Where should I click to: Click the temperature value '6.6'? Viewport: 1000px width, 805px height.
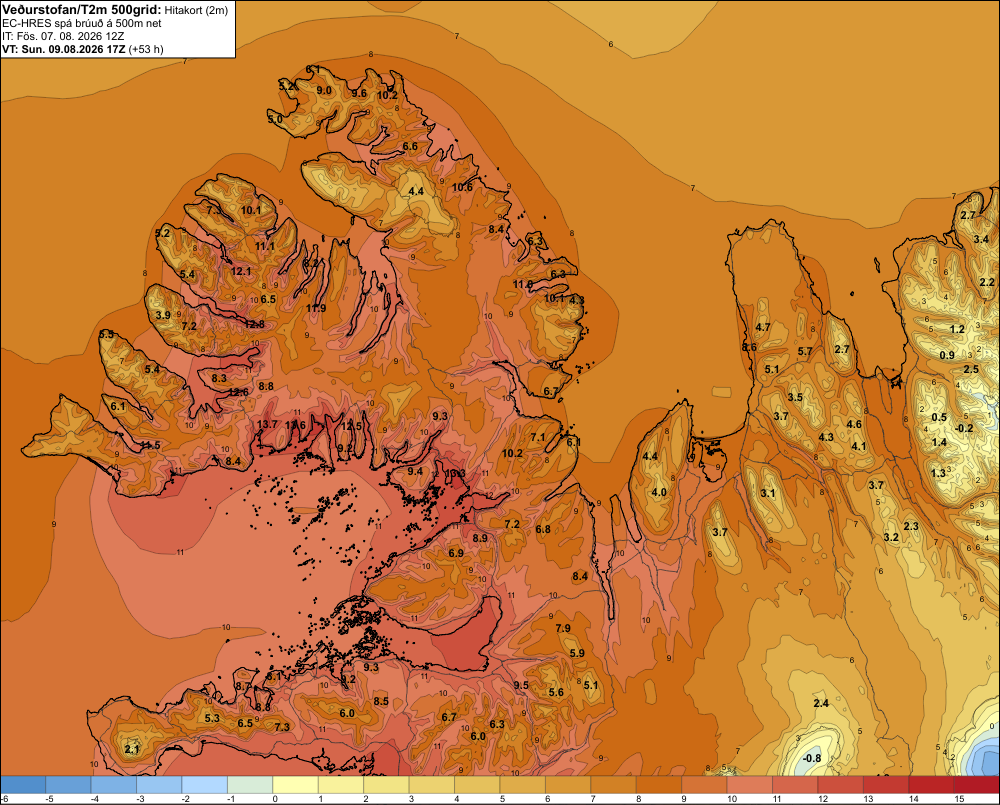[410, 146]
